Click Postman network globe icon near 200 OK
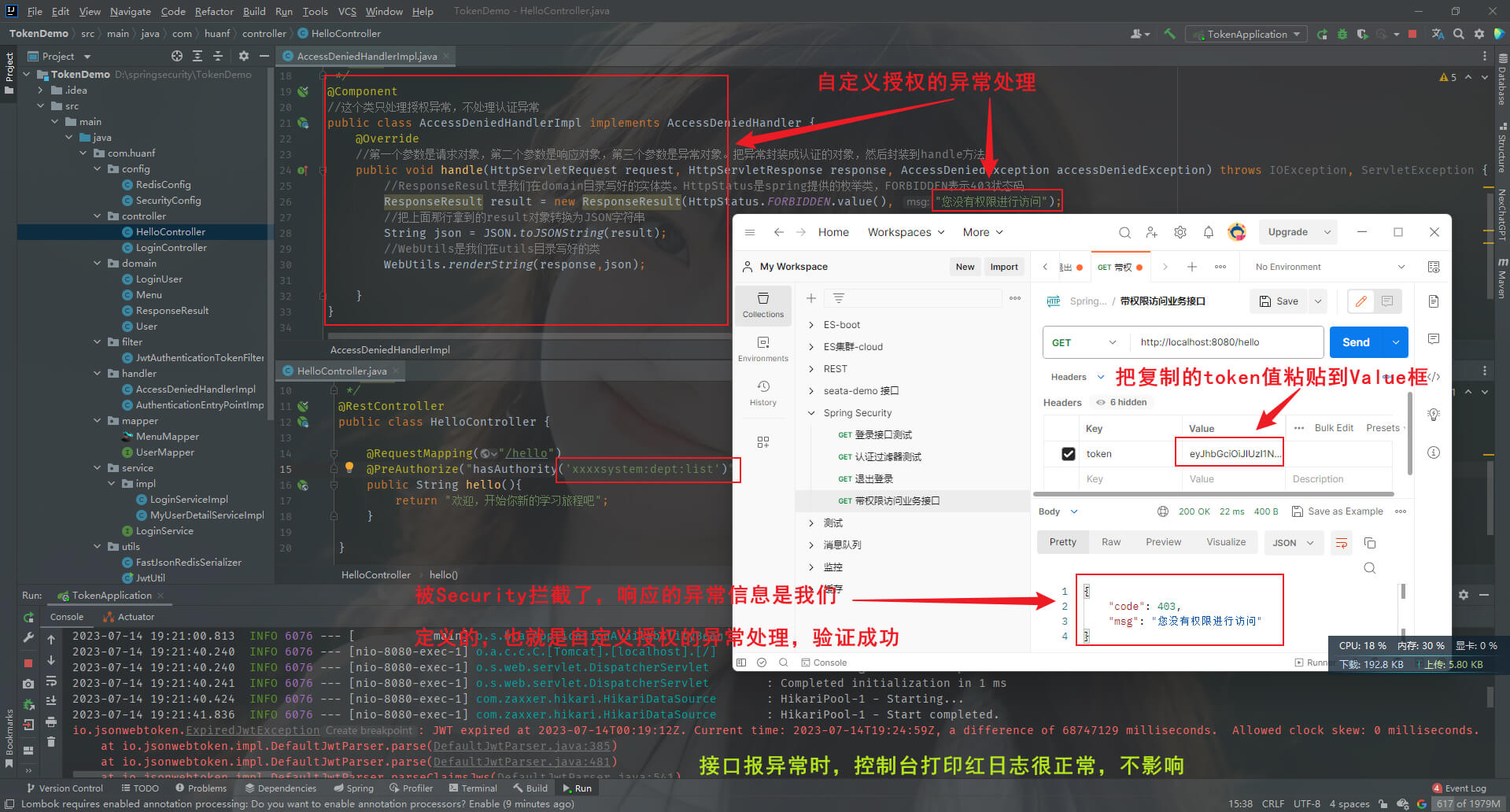1510x812 pixels. pos(1163,511)
